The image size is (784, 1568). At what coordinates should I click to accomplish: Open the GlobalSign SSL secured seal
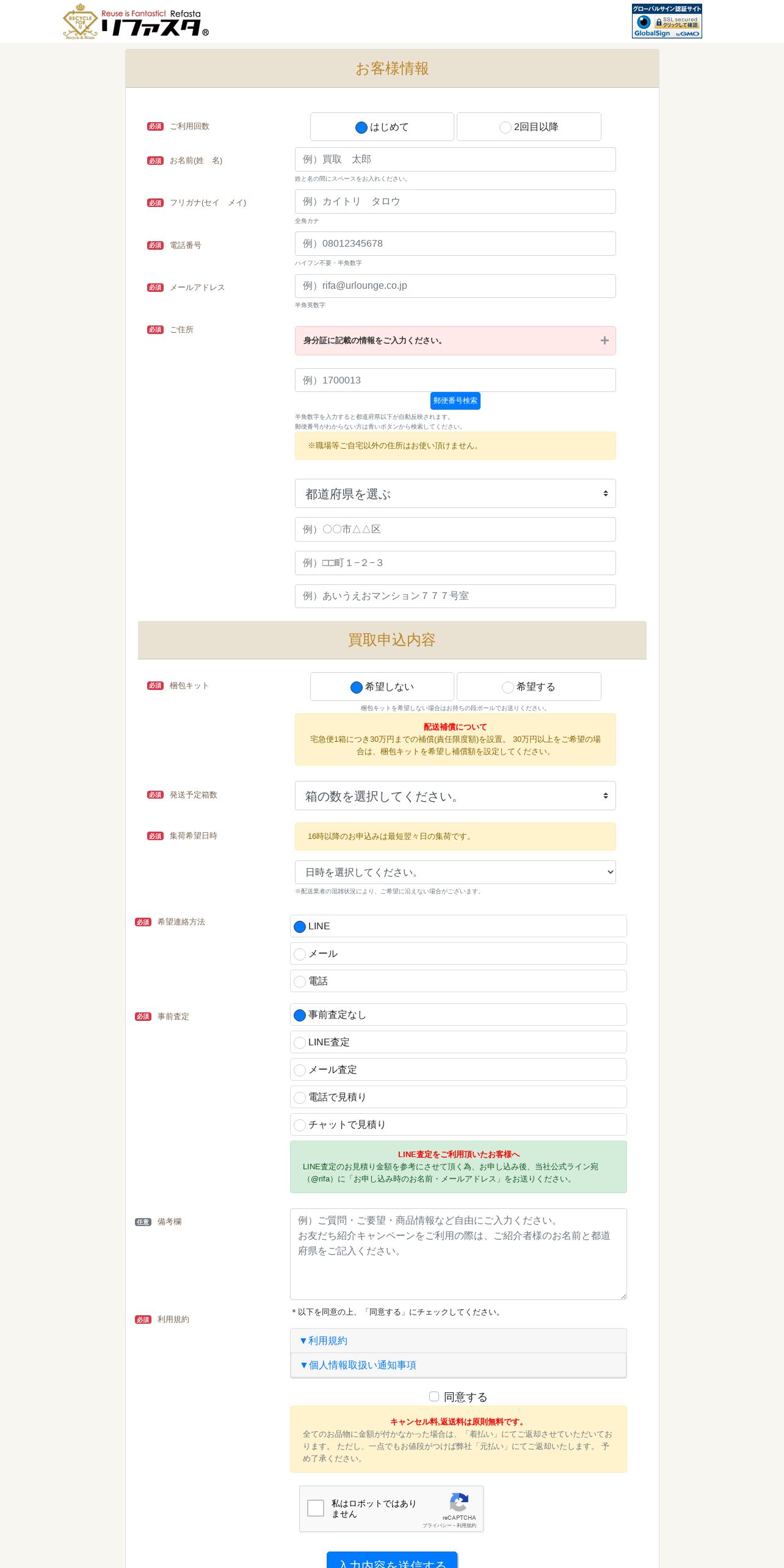coord(667,21)
